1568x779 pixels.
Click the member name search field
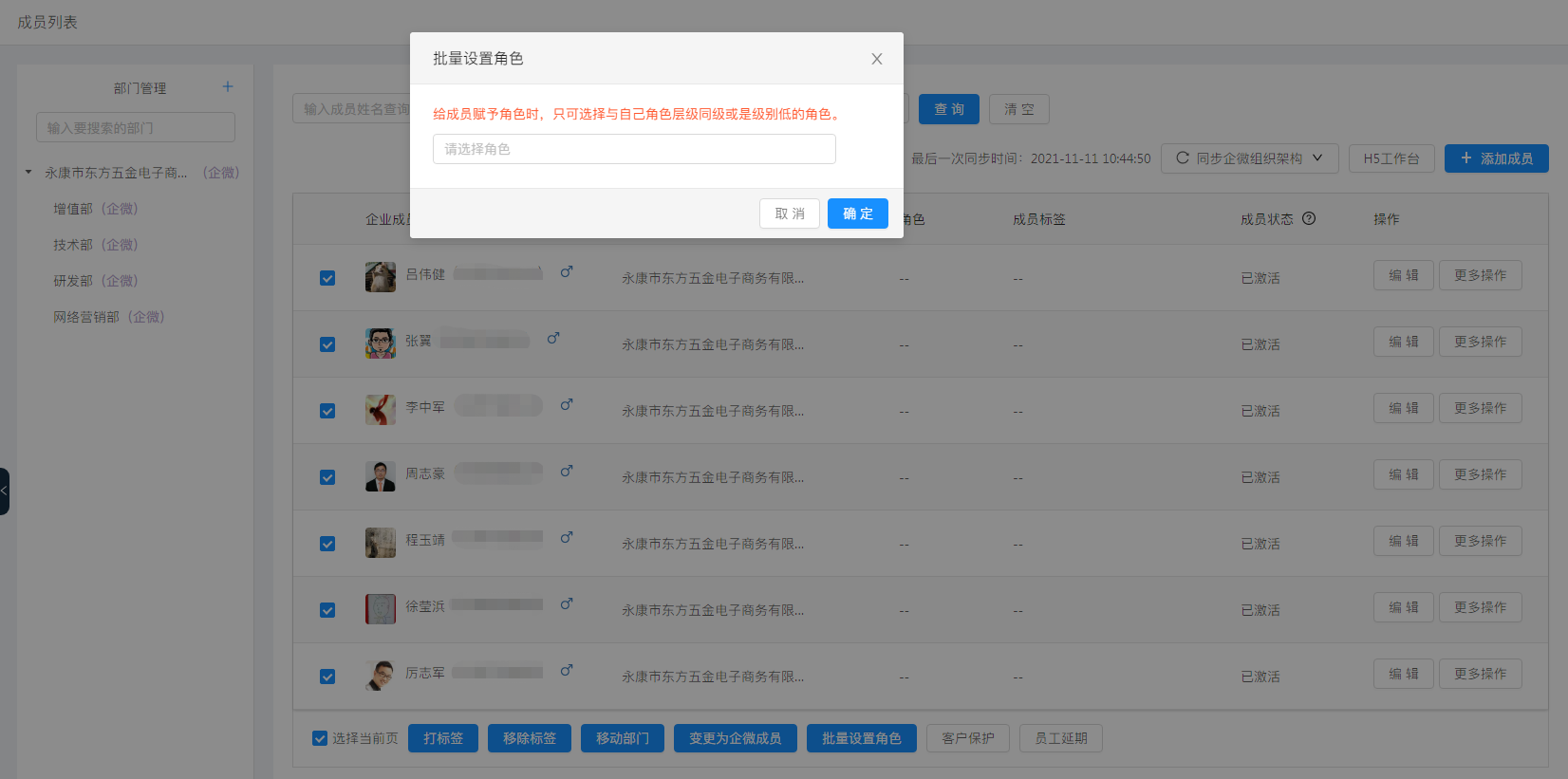(351, 109)
